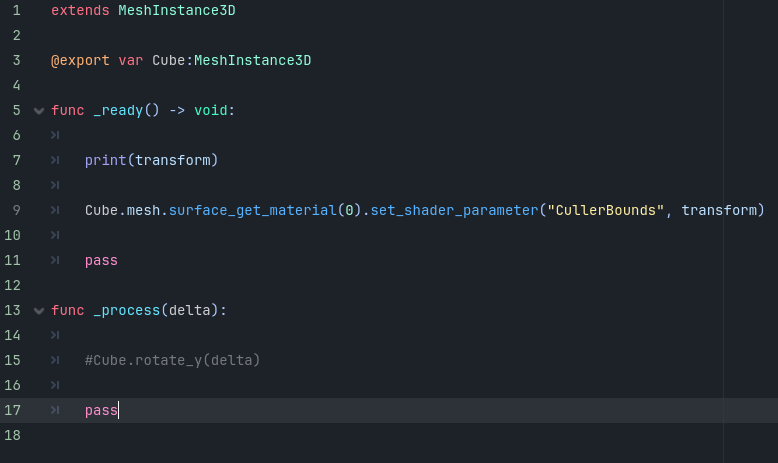Click the 'extends' keyword on line 1
Image resolution: width=778 pixels, height=463 pixels.
pyautogui.click(x=80, y=10)
